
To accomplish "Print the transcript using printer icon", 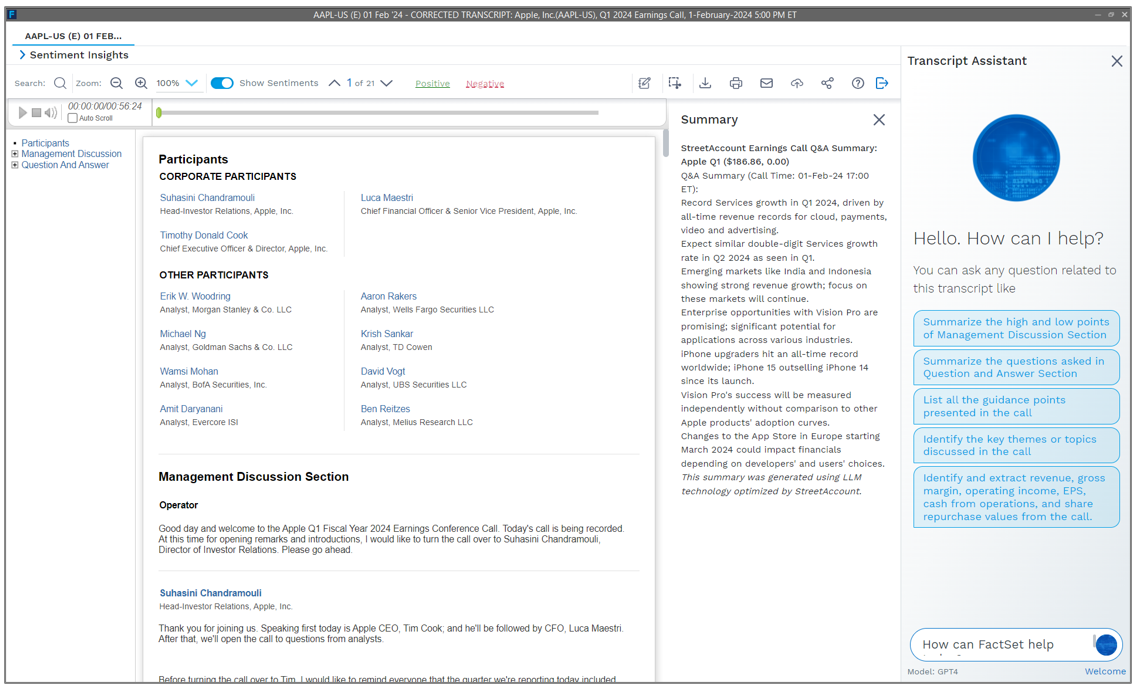I will click(x=736, y=84).
